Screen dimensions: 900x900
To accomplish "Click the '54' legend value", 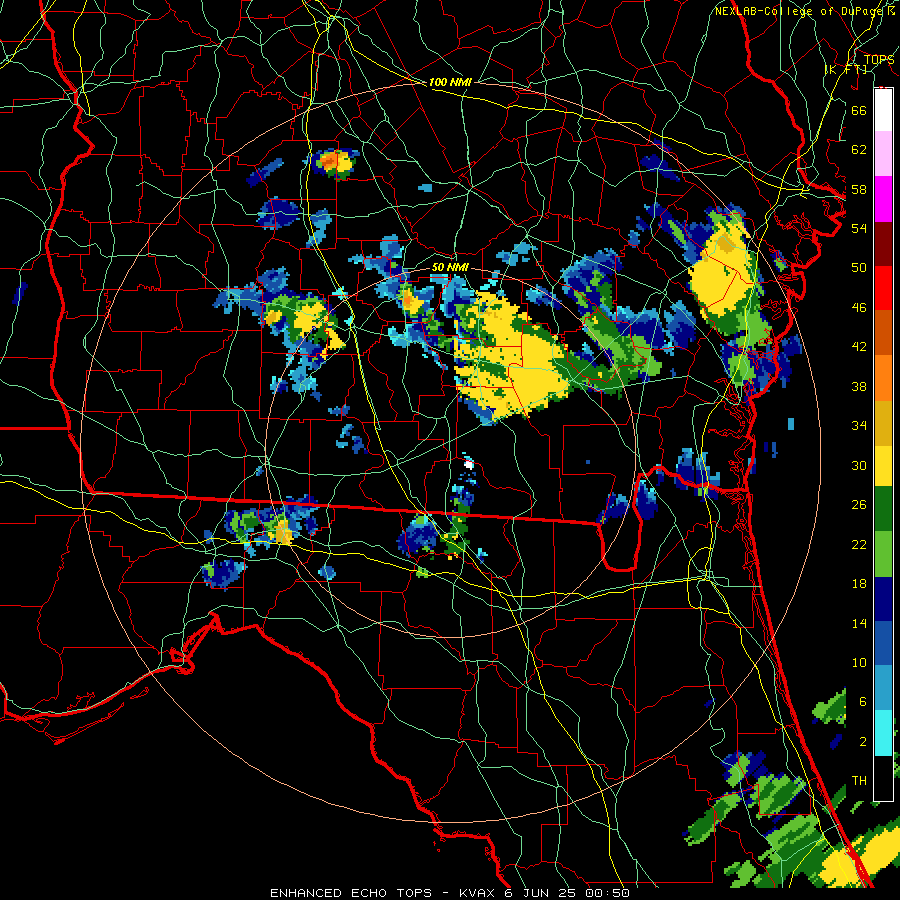I will pyautogui.click(x=859, y=228).
